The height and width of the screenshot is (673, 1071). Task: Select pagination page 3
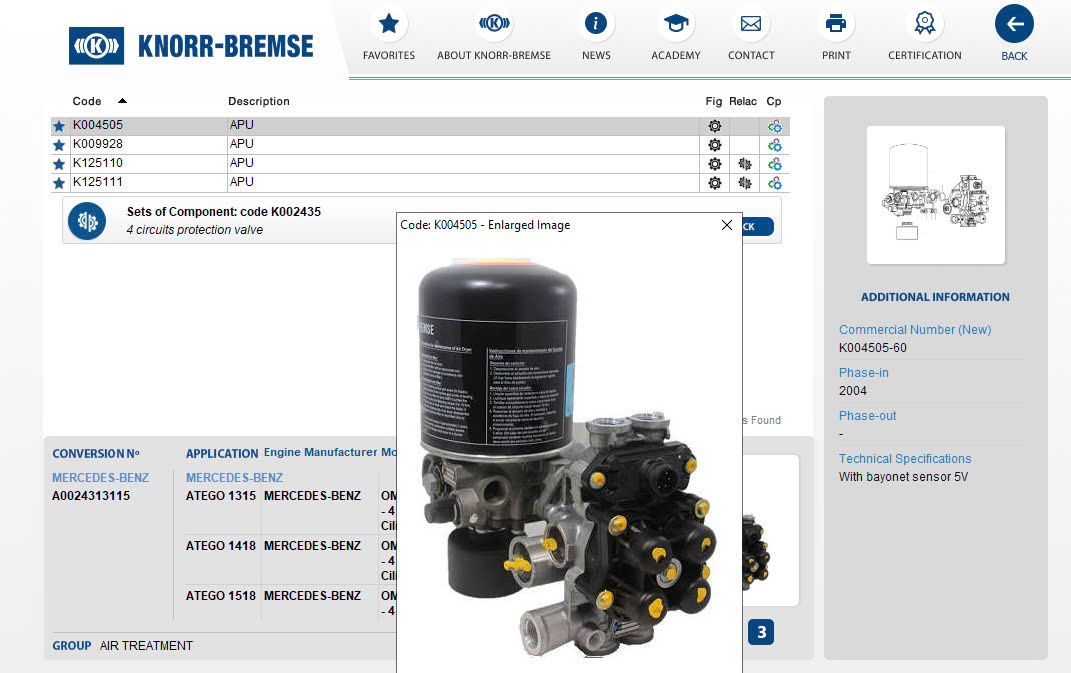click(763, 632)
